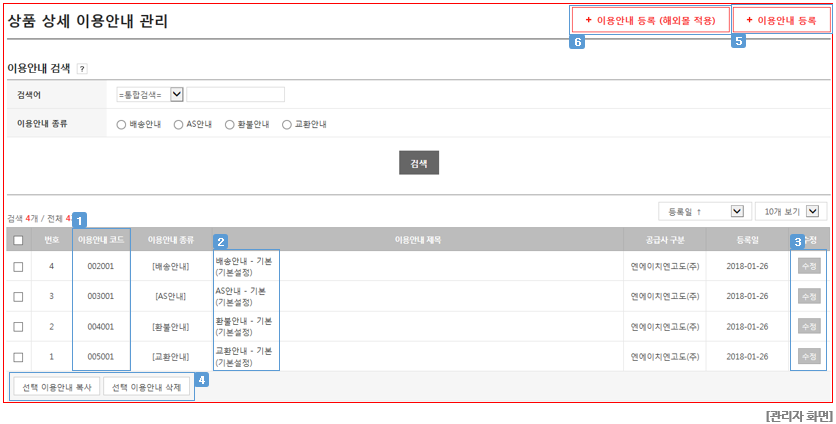Click the search keyword input field
The image size is (836, 424).
point(235,94)
